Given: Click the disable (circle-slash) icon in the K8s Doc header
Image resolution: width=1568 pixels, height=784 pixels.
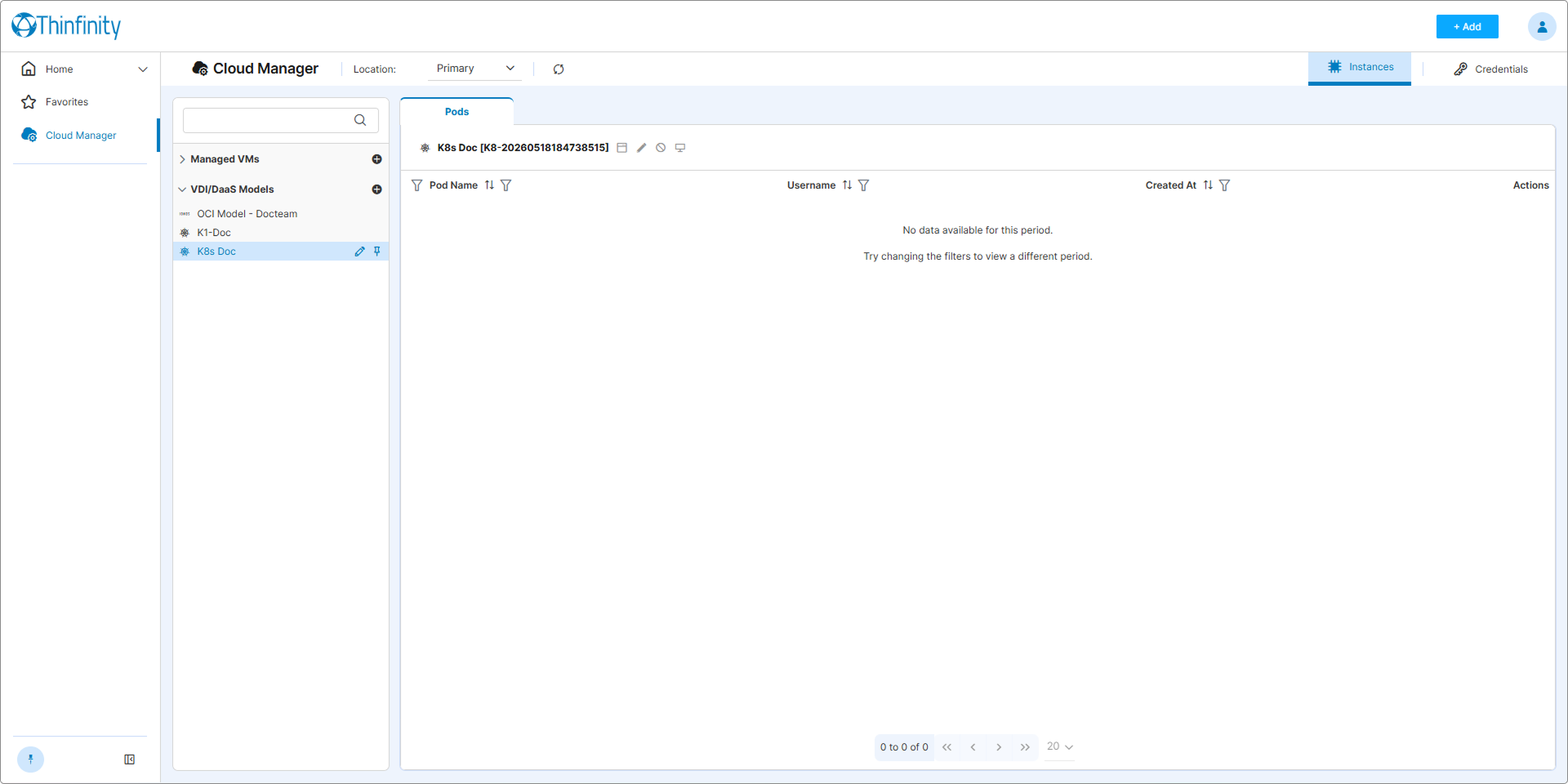Looking at the screenshot, I should (x=661, y=148).
